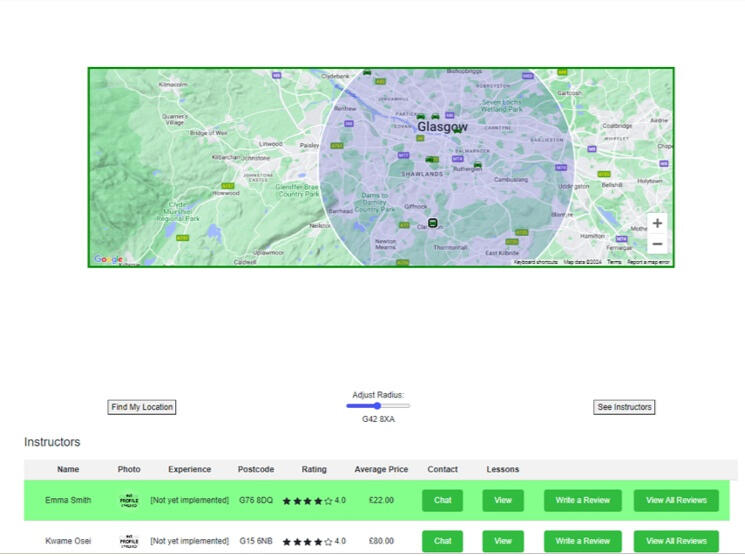This screenshot has height=556, width=745.
Task: Zoom out on the map
Action: [657, 244]
